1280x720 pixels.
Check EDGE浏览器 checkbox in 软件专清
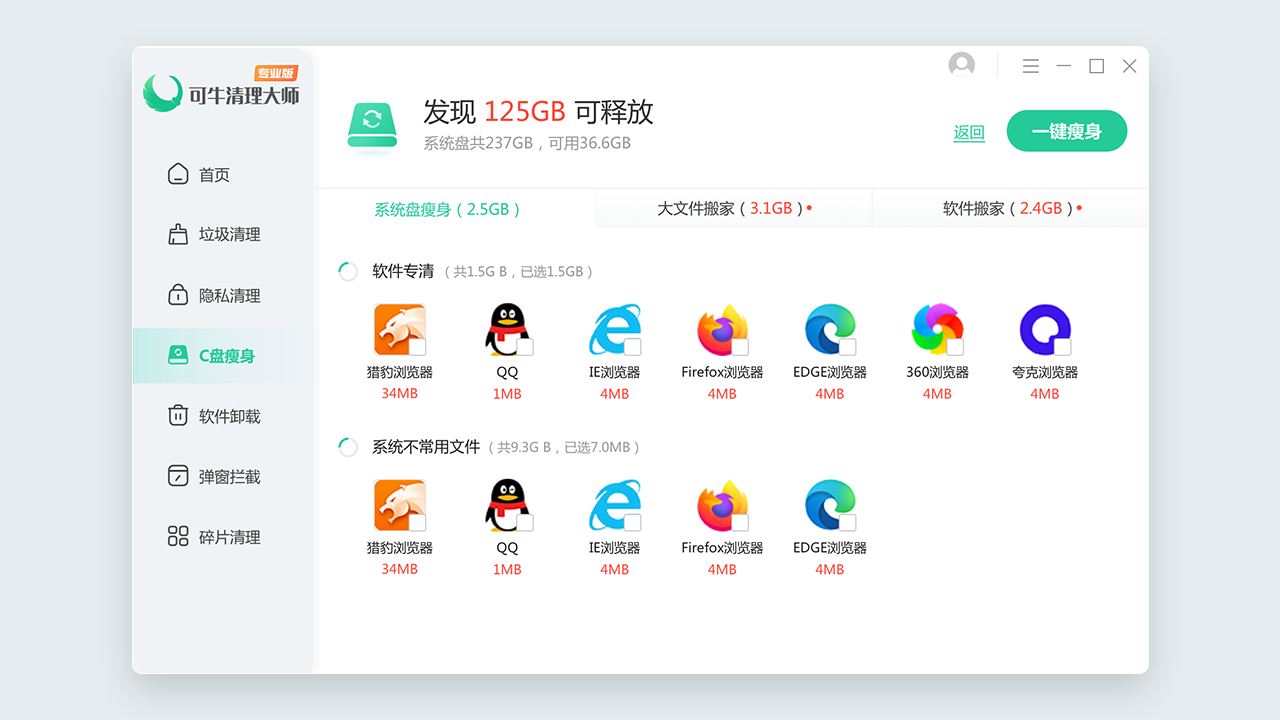coord(847,347)
